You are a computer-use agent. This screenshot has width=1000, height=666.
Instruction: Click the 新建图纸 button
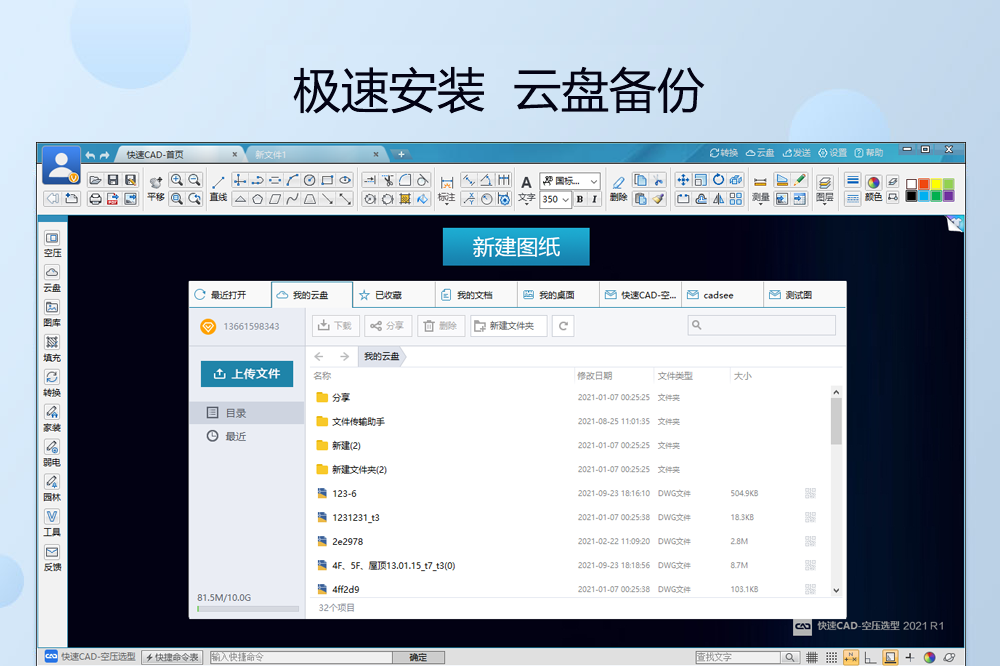click(x=516, y=246)
